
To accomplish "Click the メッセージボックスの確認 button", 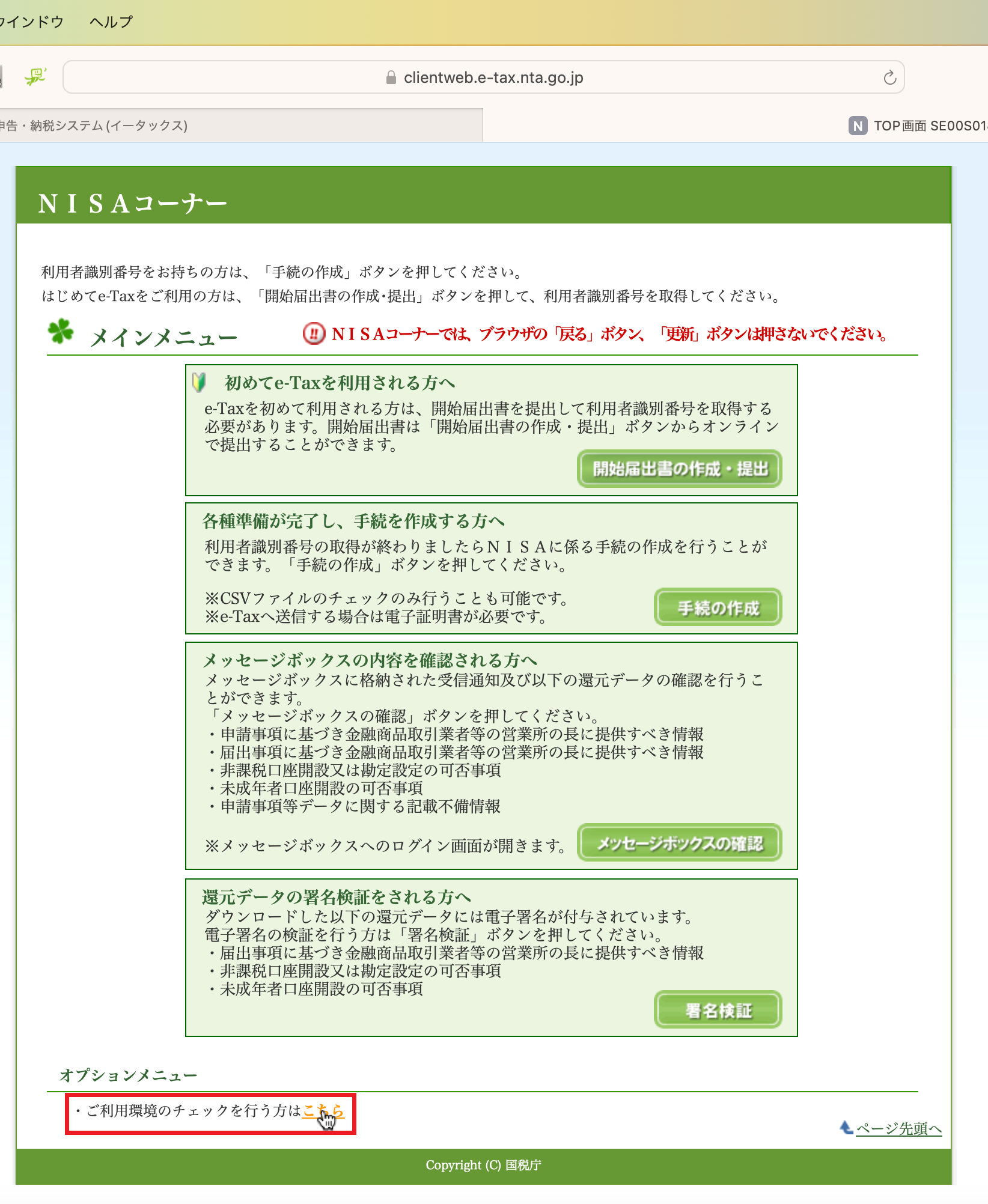I will pos(680,842).
